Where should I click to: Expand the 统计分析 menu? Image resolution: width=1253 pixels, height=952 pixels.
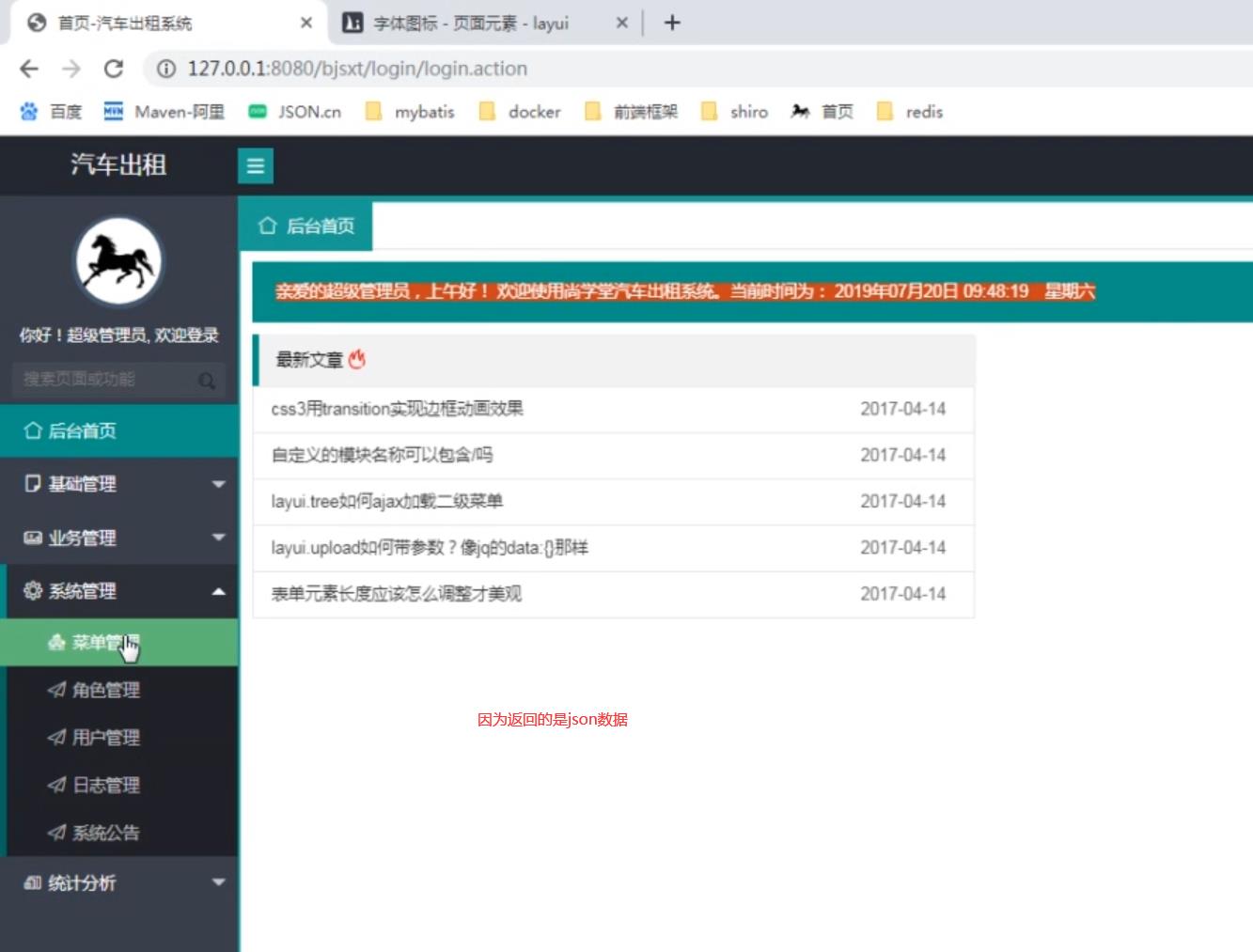click(x=118, y=882)
